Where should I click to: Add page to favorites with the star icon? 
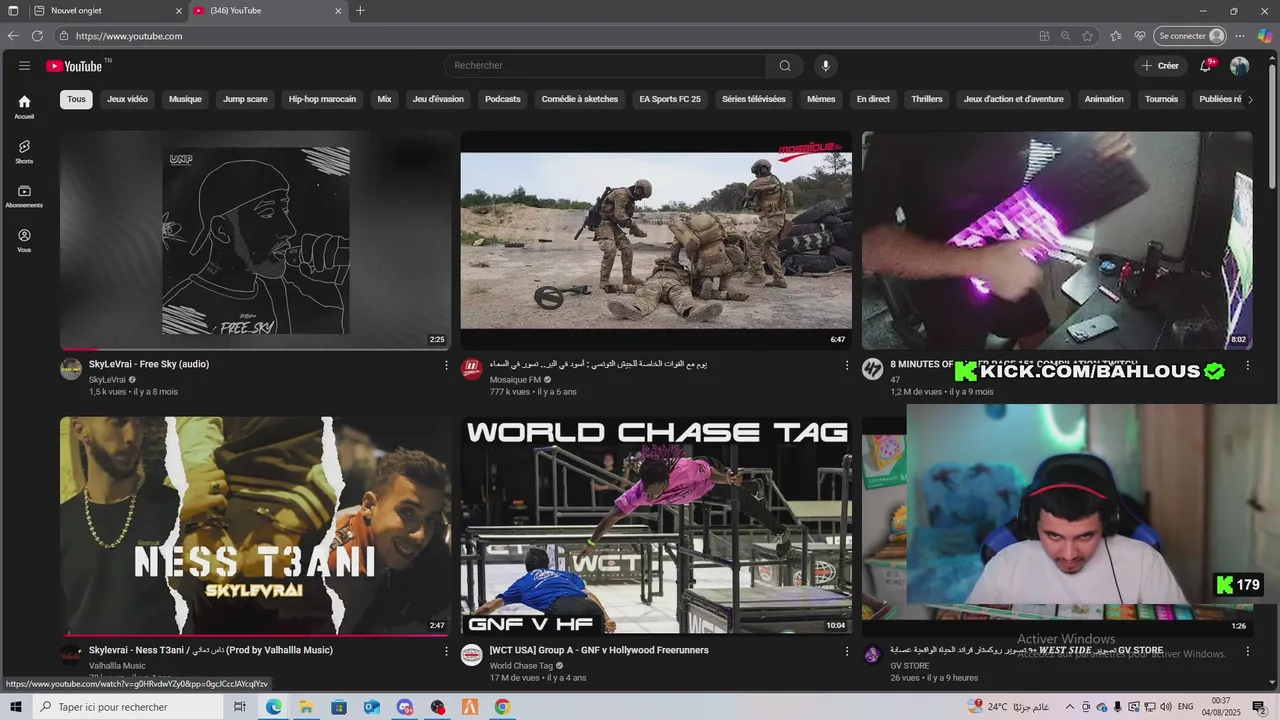point(1088,36)
